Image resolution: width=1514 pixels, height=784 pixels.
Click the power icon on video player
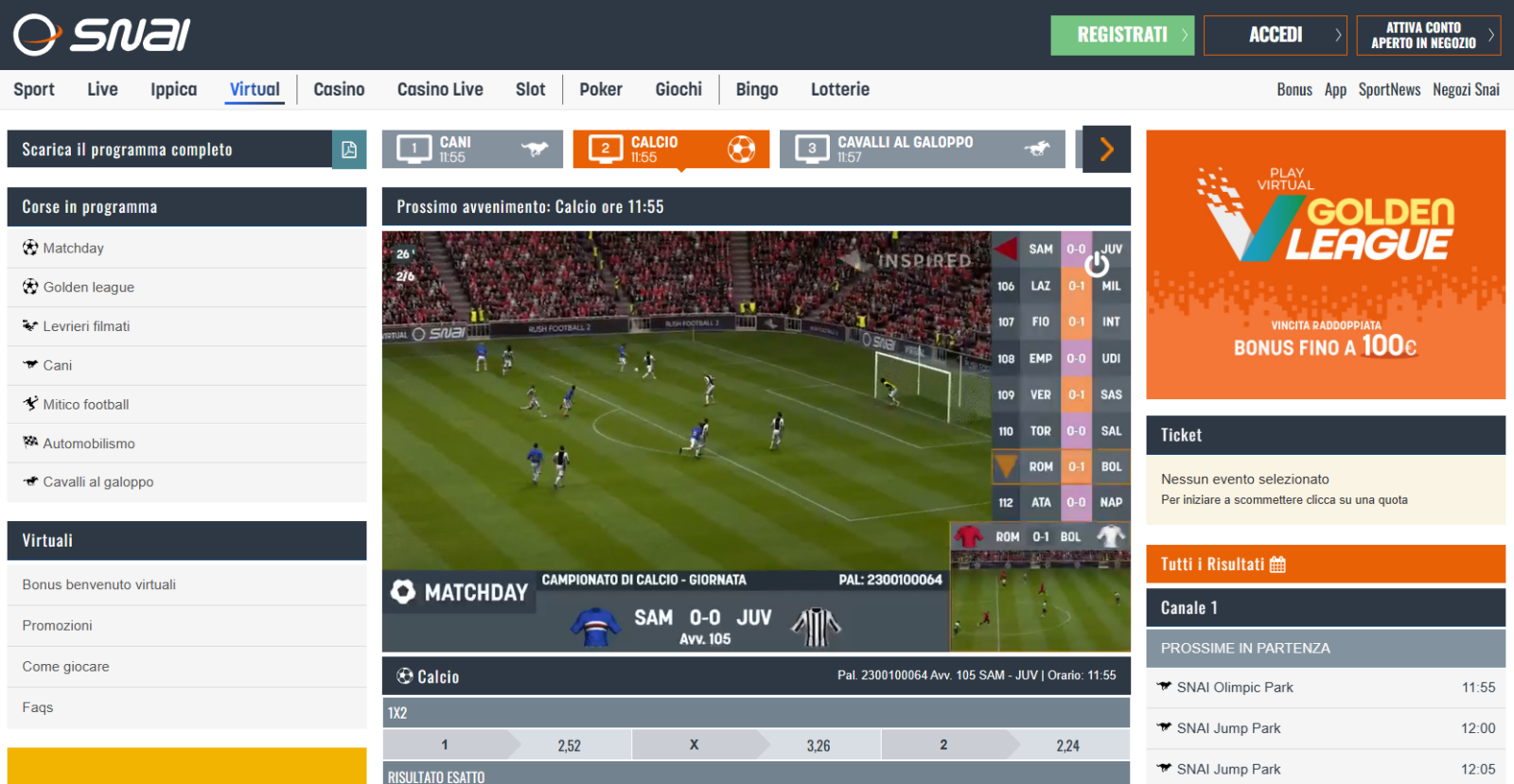click(1097, 264)
